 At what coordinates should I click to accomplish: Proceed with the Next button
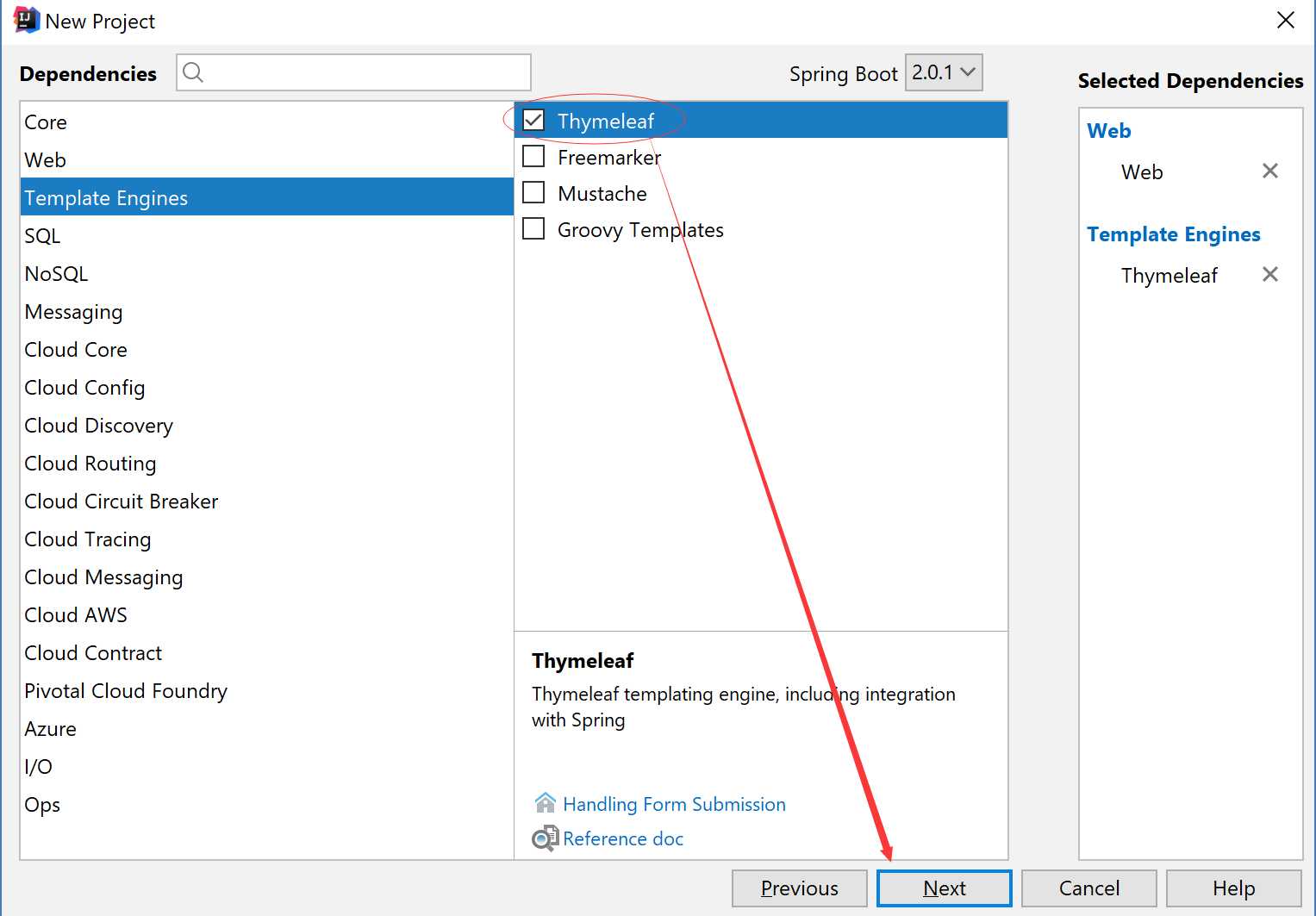pyautogui.click(x=944, y=888)
